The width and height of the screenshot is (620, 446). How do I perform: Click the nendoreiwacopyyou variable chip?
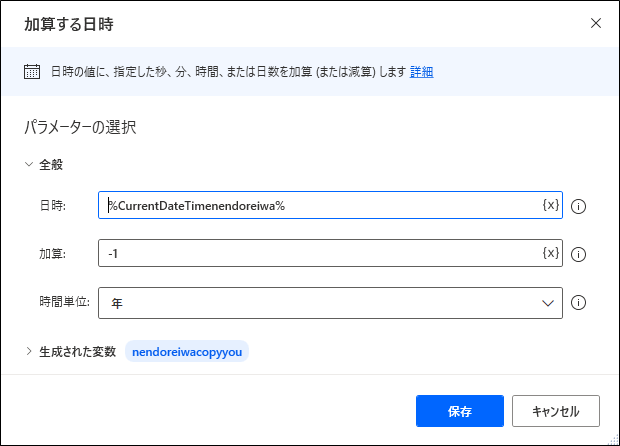(x=187, y=352)
